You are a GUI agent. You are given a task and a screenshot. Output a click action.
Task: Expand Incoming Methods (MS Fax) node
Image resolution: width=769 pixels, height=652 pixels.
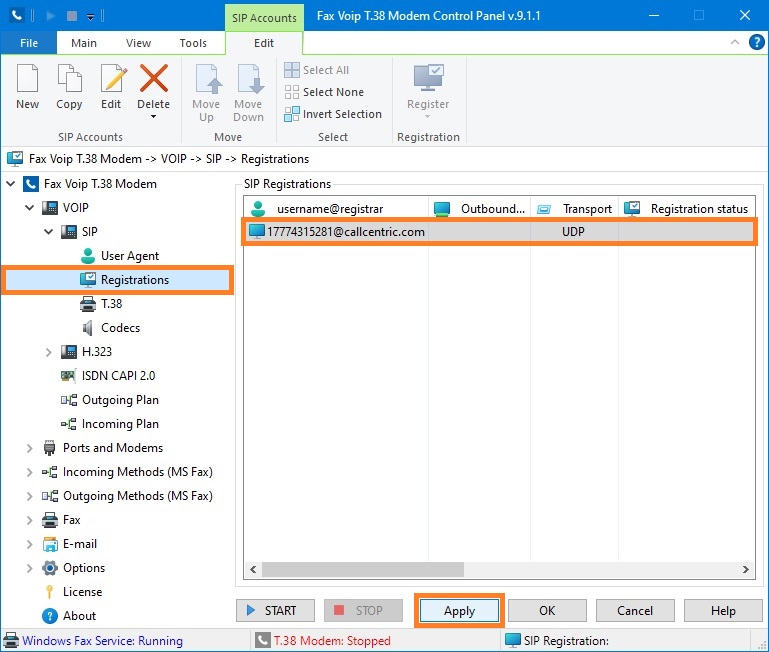(29, 472)
